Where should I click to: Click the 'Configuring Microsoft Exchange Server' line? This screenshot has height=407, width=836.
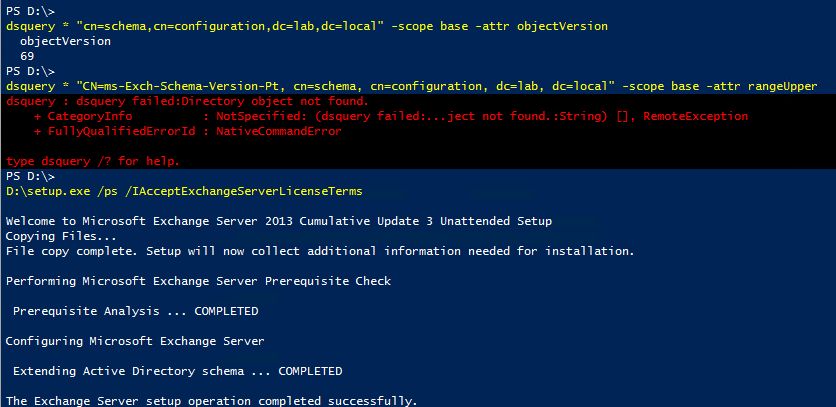tap(135, 340)
